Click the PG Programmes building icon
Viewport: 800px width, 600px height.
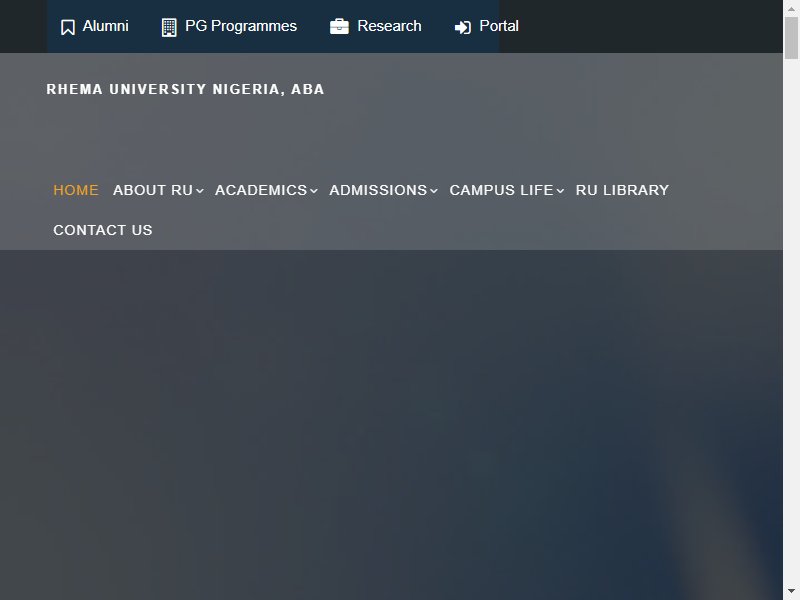pos(169,28)
